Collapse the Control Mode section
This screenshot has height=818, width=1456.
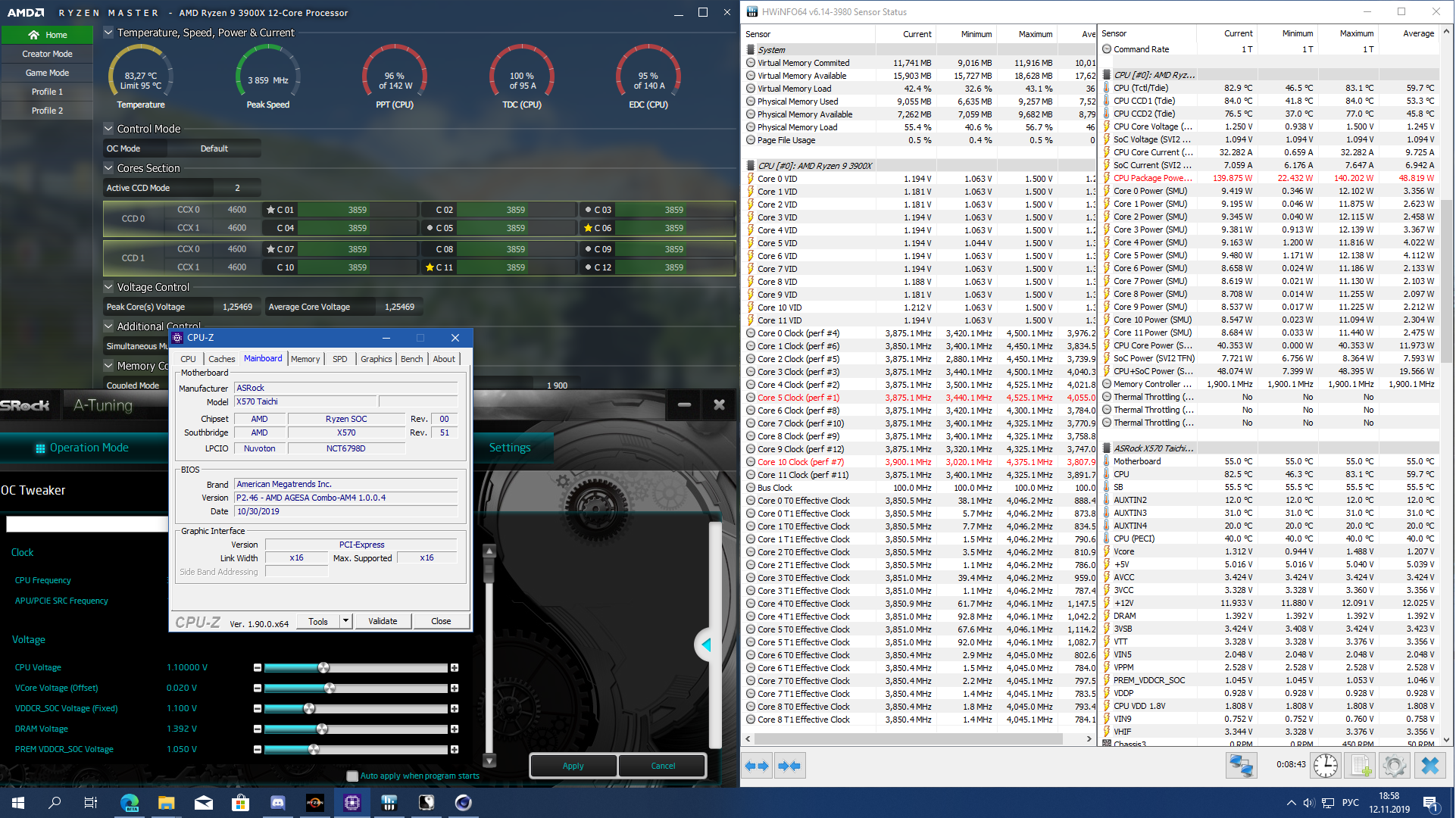click(x=108, y=129)
